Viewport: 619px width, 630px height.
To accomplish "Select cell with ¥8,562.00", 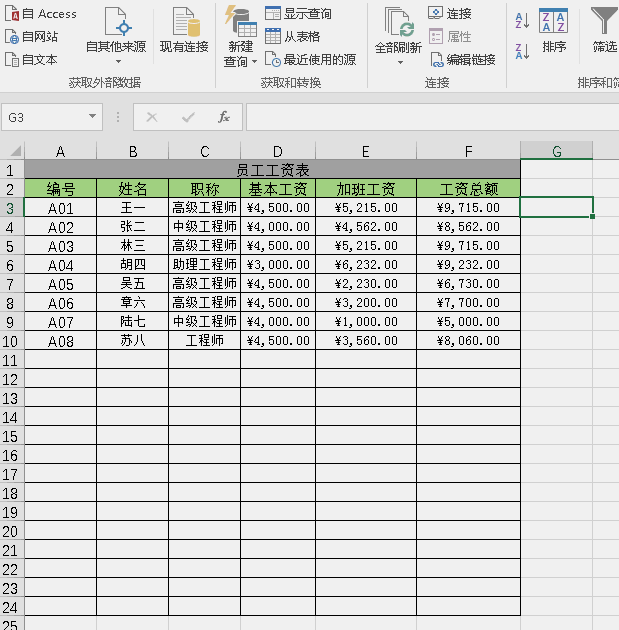I will (x=468, y=227).
